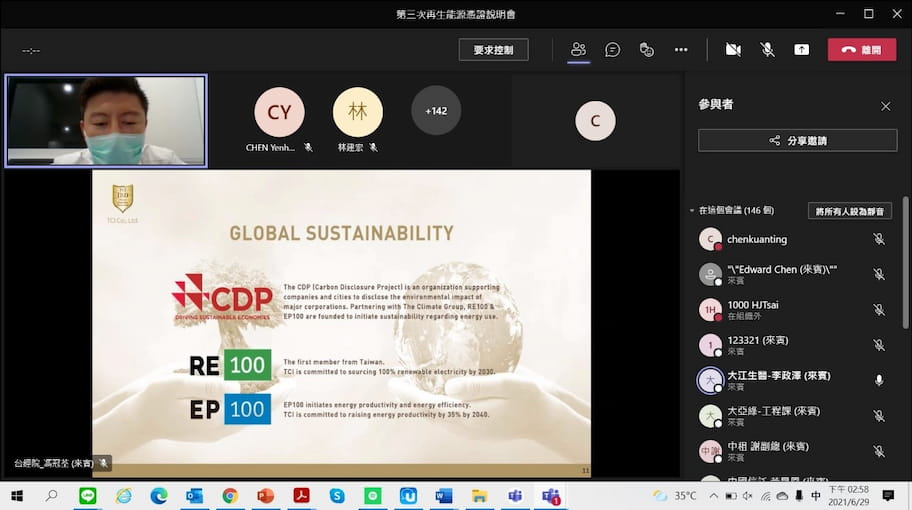Click the mic icon beside chenkuanting
912x510 pixels.
point(879,239)
